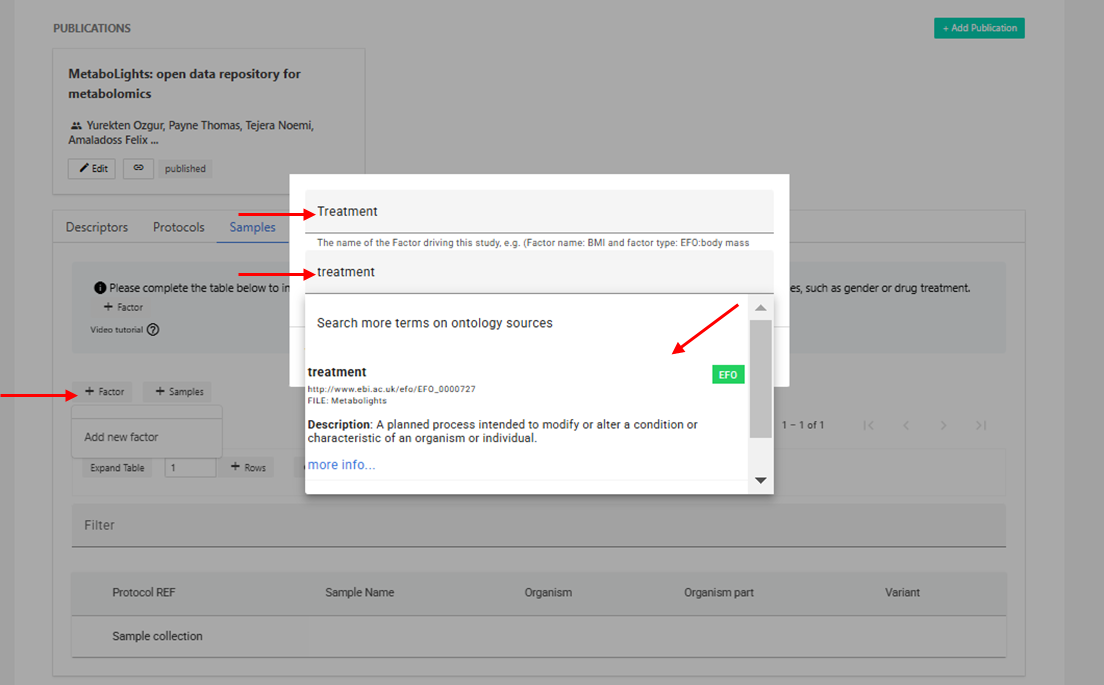Open the publication link icon button
The width and height of the screenshot is (1104, 685).
(x=139, y=168)
